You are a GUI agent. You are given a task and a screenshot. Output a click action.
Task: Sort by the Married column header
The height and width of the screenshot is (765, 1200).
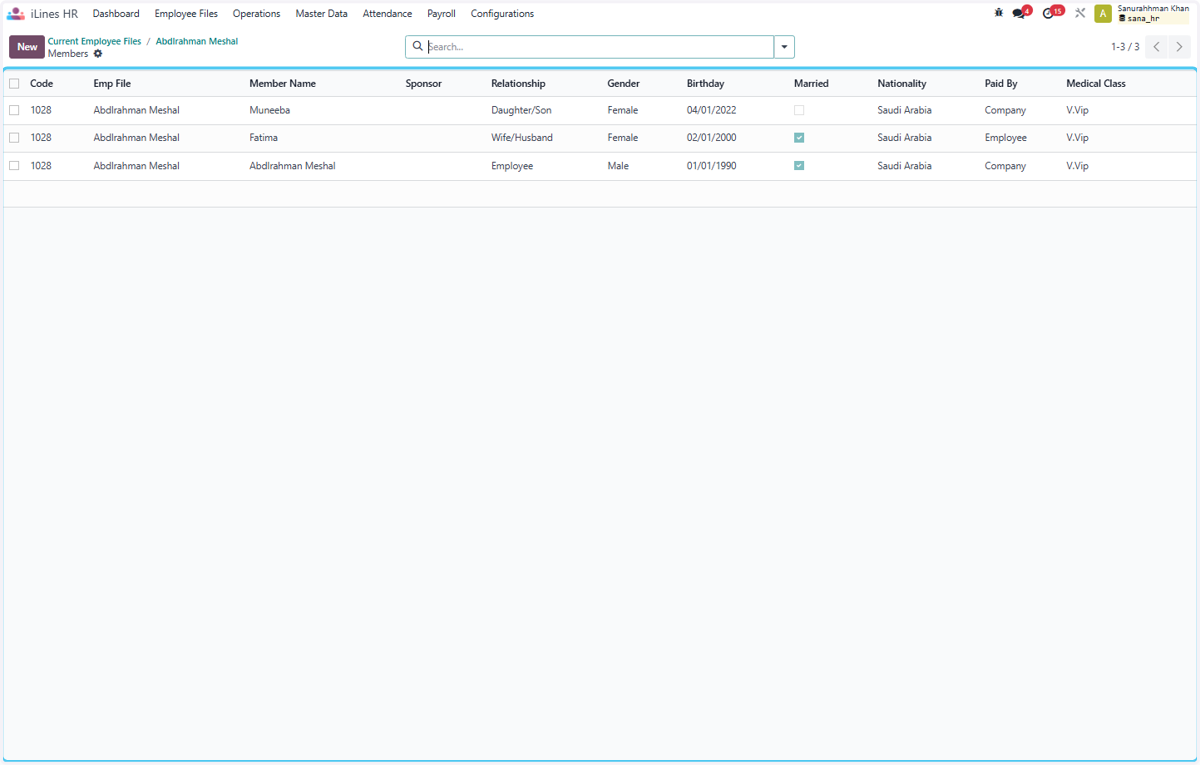(x=811, y=84)
